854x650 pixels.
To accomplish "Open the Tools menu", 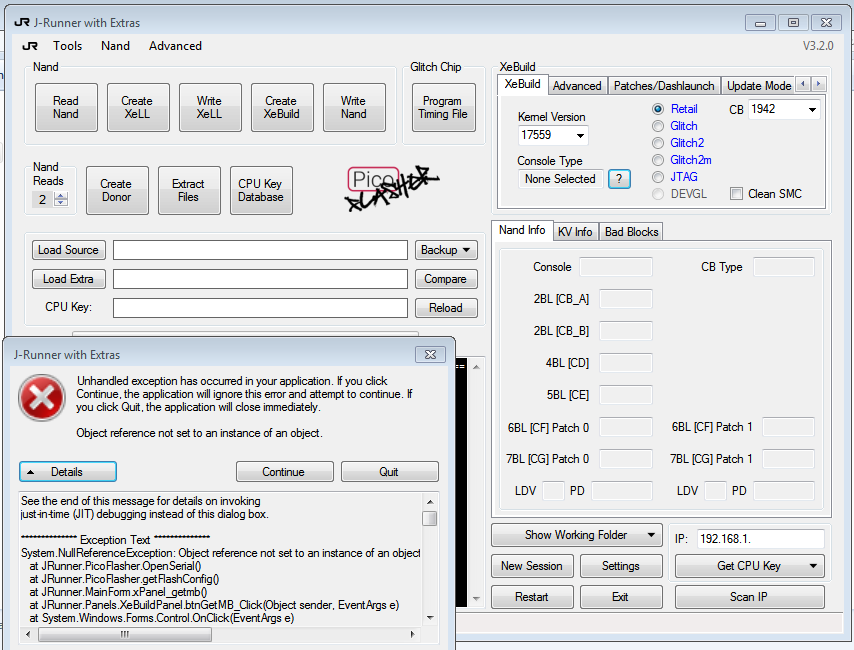I will click(68, 46).
